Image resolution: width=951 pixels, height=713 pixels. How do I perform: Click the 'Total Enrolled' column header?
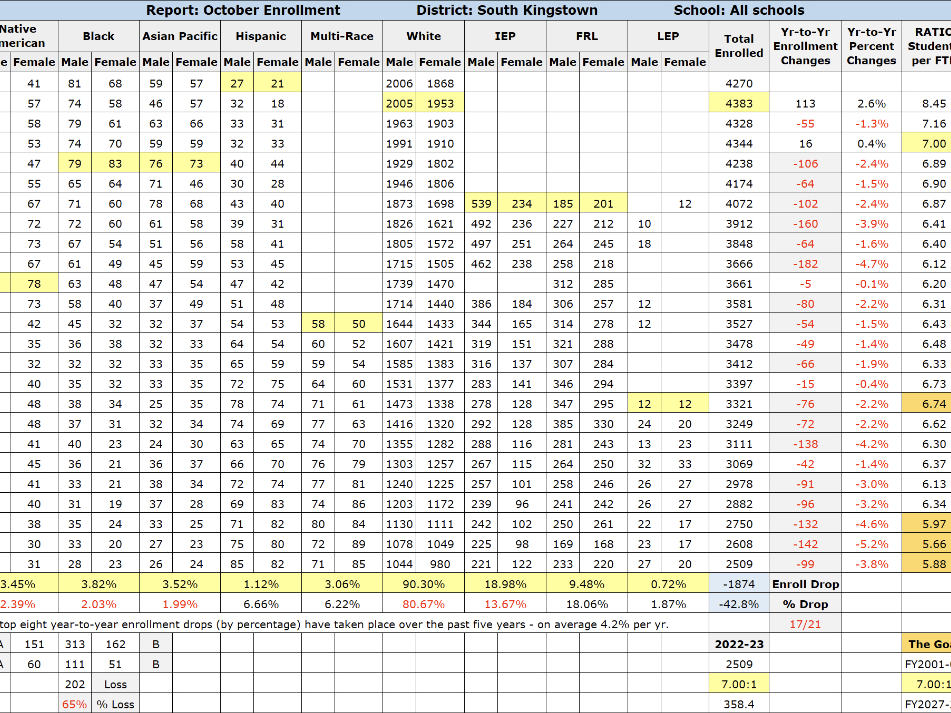click(739, 46)
